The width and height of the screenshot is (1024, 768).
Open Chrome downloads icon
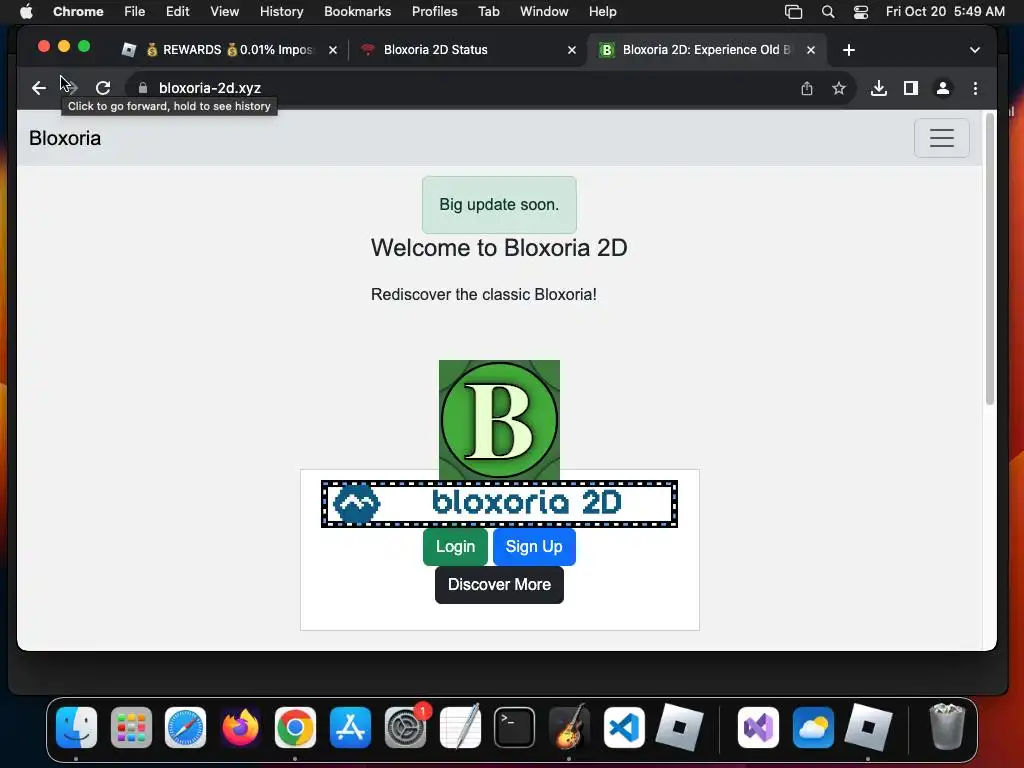pos(879,88)
